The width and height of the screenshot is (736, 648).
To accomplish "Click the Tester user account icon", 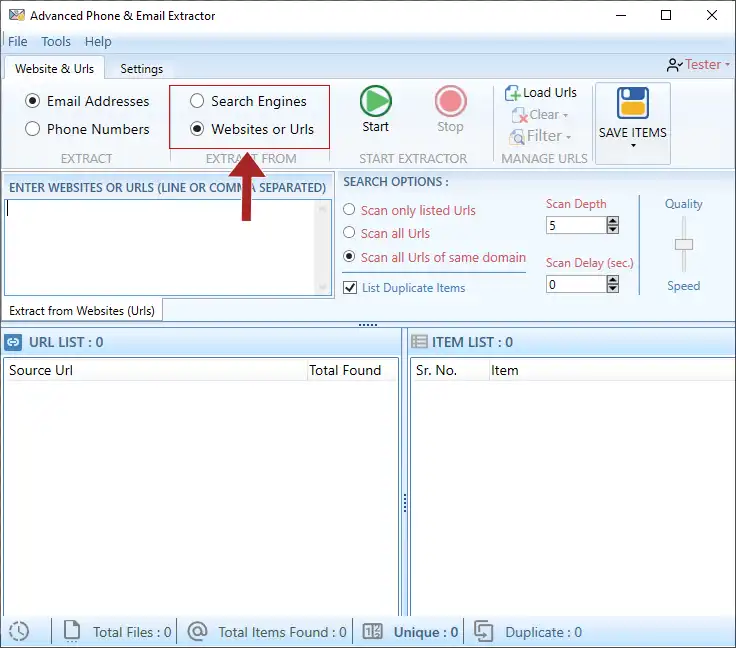I will (674, 65).
